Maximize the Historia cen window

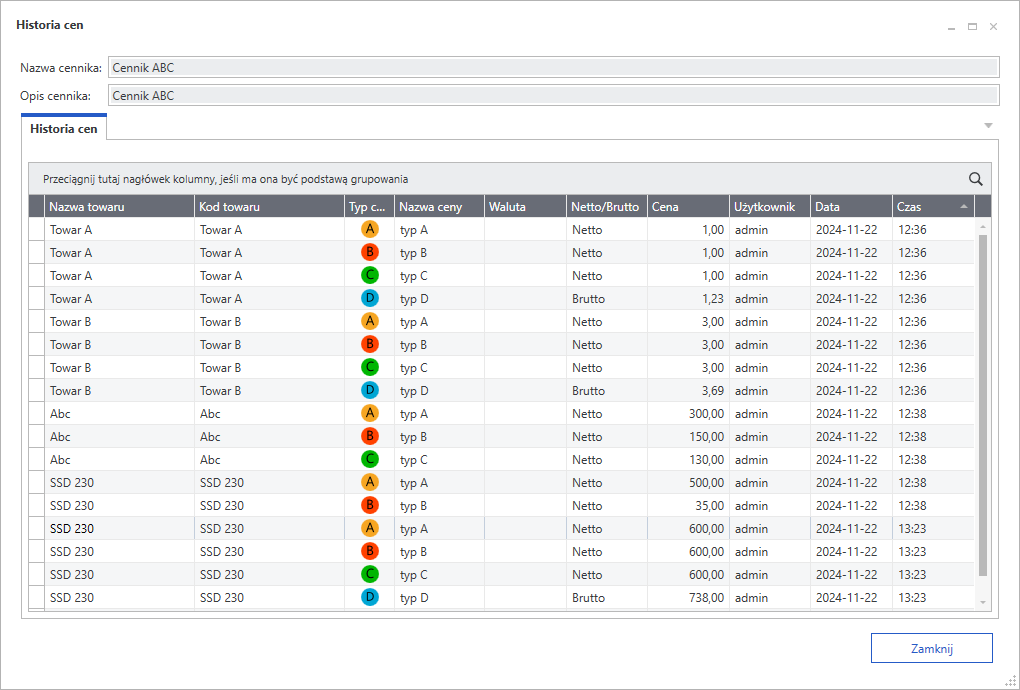[972, 27]
